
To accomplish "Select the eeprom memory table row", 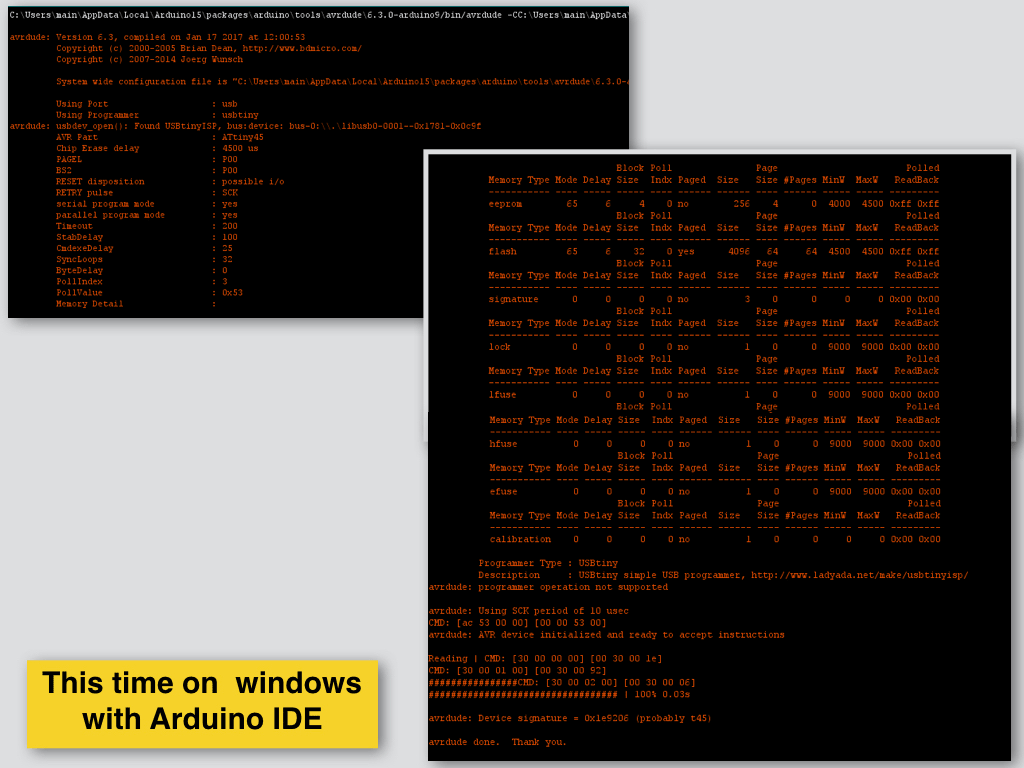I will 714,204.
